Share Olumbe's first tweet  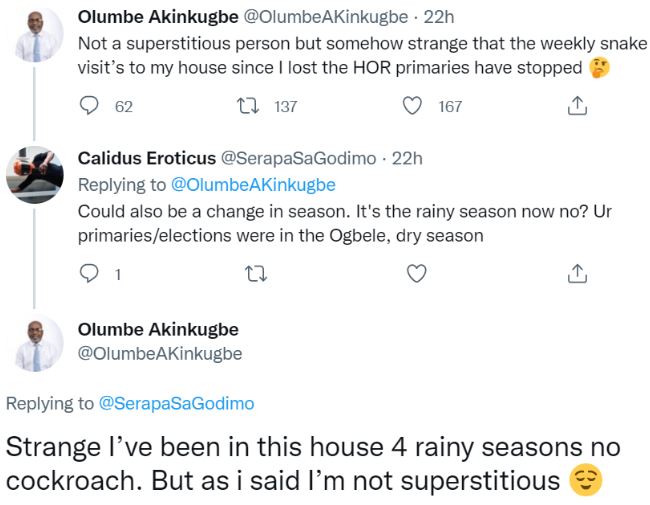pyautogui.click(x=576, y=106)
